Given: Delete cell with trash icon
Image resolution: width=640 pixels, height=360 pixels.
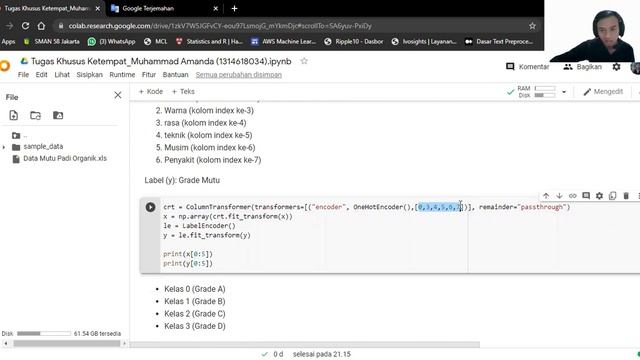Looking at the screenshot, I should click(x=626, y=196).
